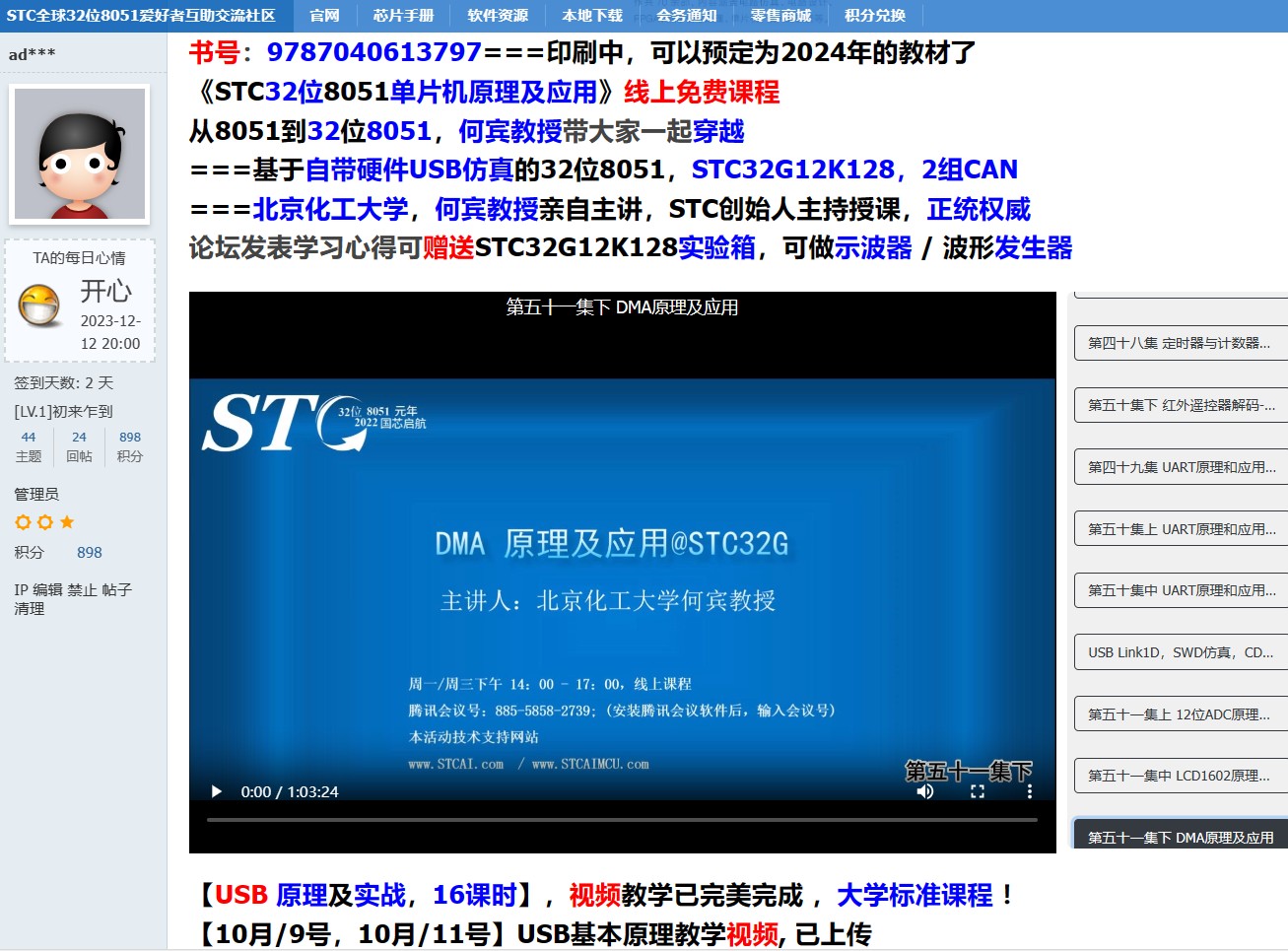The width and height of the screenshot is (1288, 951).
Task: Click the grinning mood emoji icon
Action: (39, 306)
